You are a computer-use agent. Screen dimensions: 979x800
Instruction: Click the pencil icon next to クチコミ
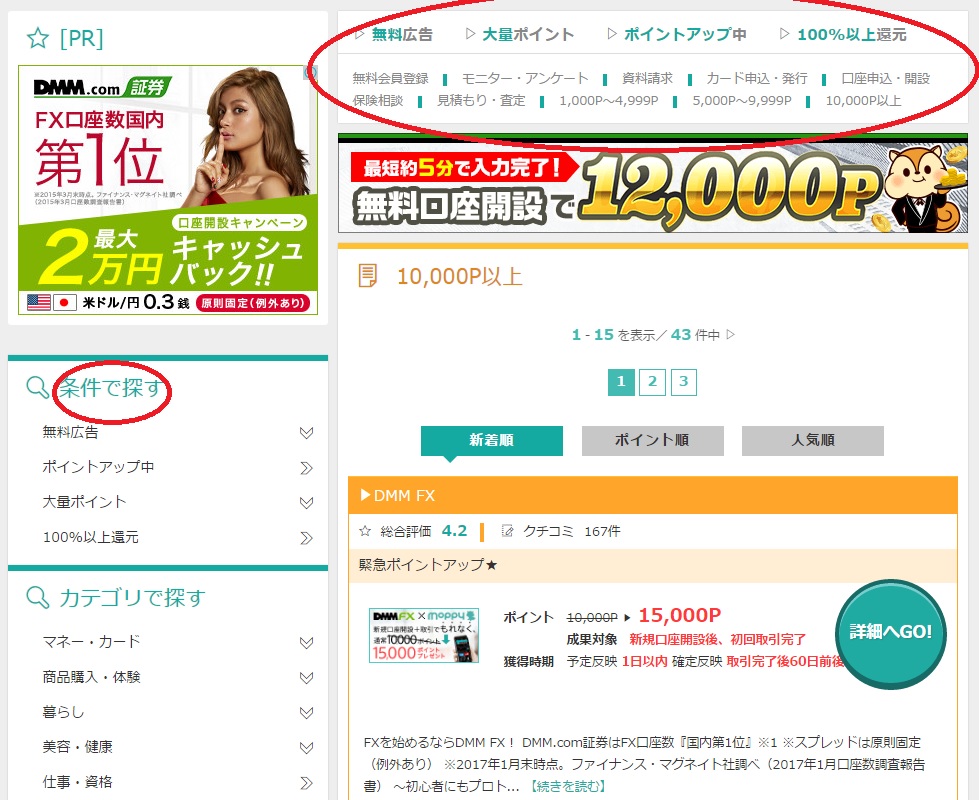pyautogui.click(x=508, y=531)
